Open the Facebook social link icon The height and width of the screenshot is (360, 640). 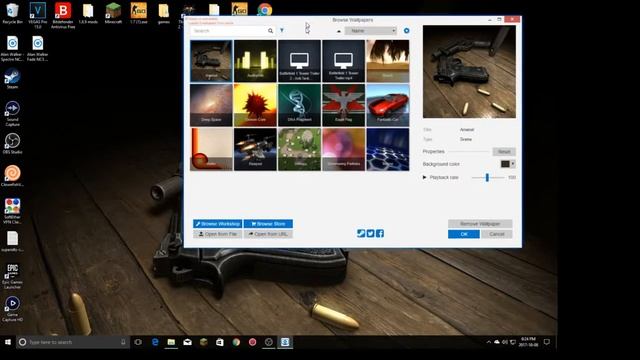coord(380,233)
